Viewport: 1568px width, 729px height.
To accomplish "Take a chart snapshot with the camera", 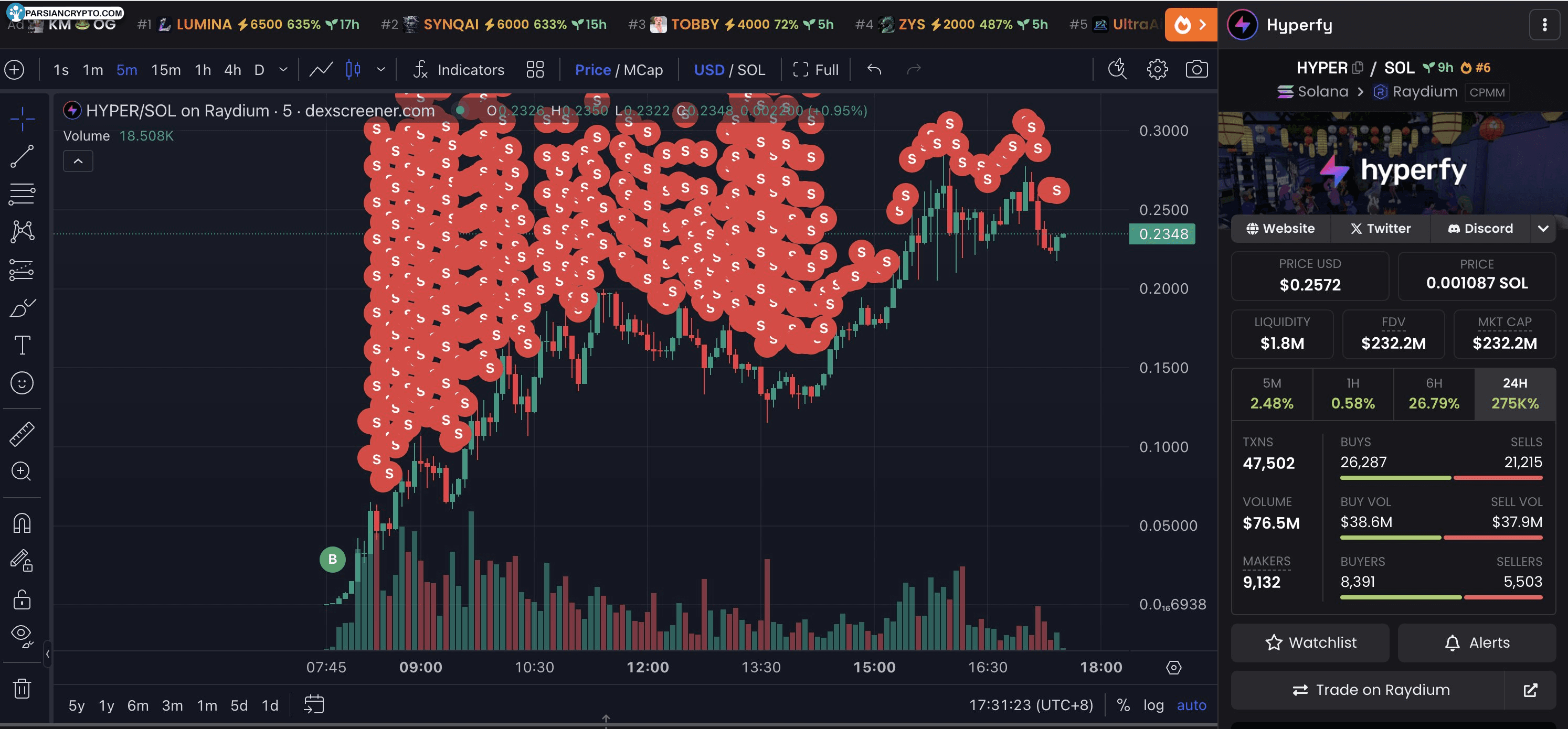I will (x=1196, y=69).
